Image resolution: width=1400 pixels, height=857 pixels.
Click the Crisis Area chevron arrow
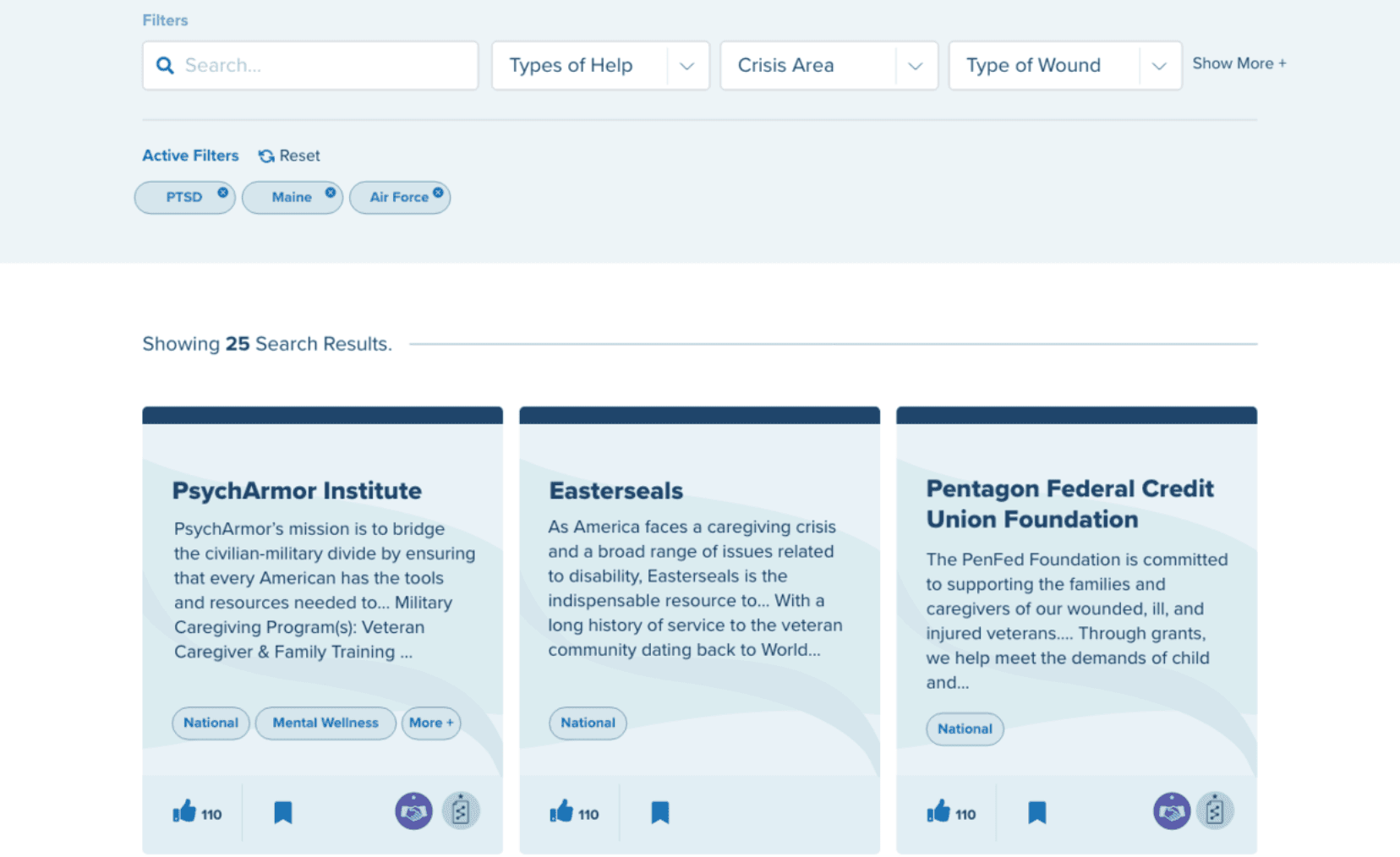(x=916, y=66)
